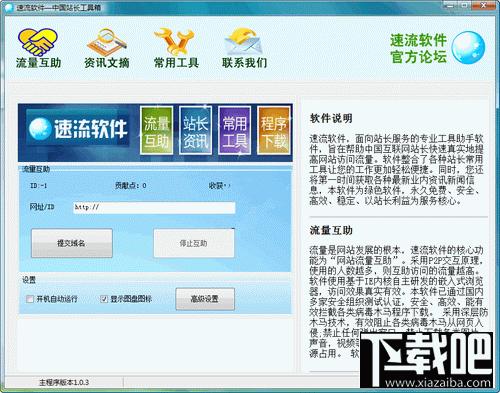Click the 流量互助 heading in the right panel
Image resolution: width=500 pixels, height=393 pixels.
331,230
